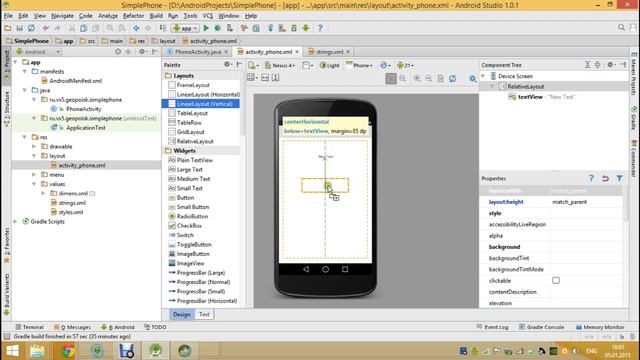The image size is (640, 360).
Task: Restore the default property value arrow
Action: [605, 178]
